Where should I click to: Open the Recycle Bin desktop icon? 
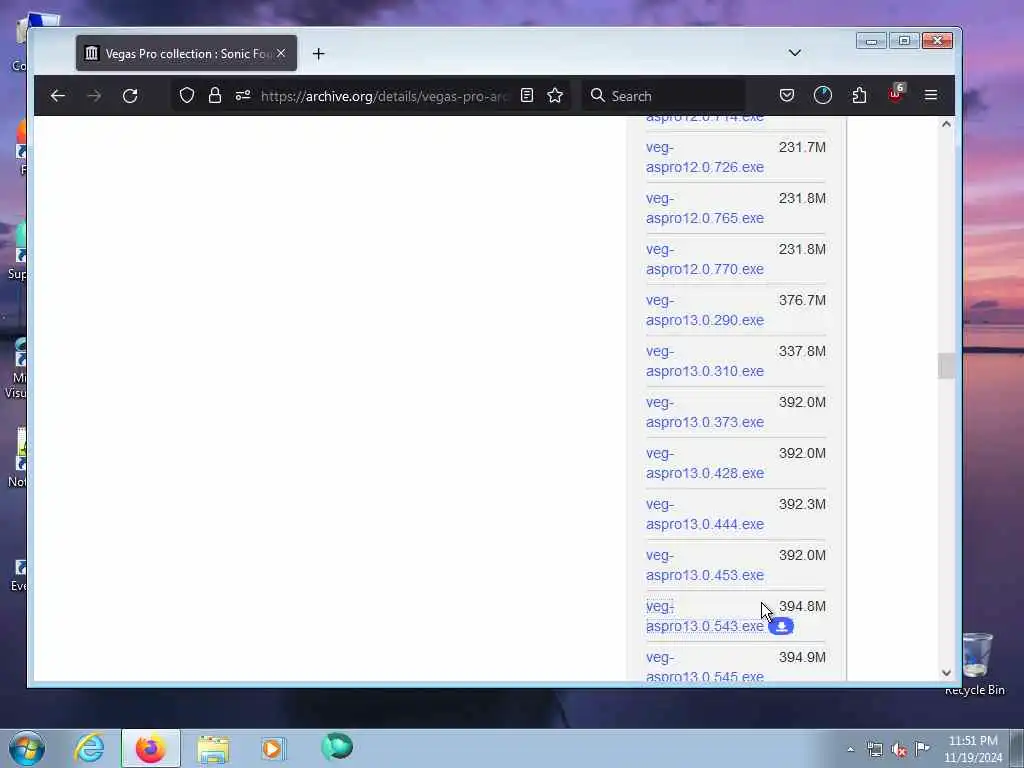tap(976, 665)
